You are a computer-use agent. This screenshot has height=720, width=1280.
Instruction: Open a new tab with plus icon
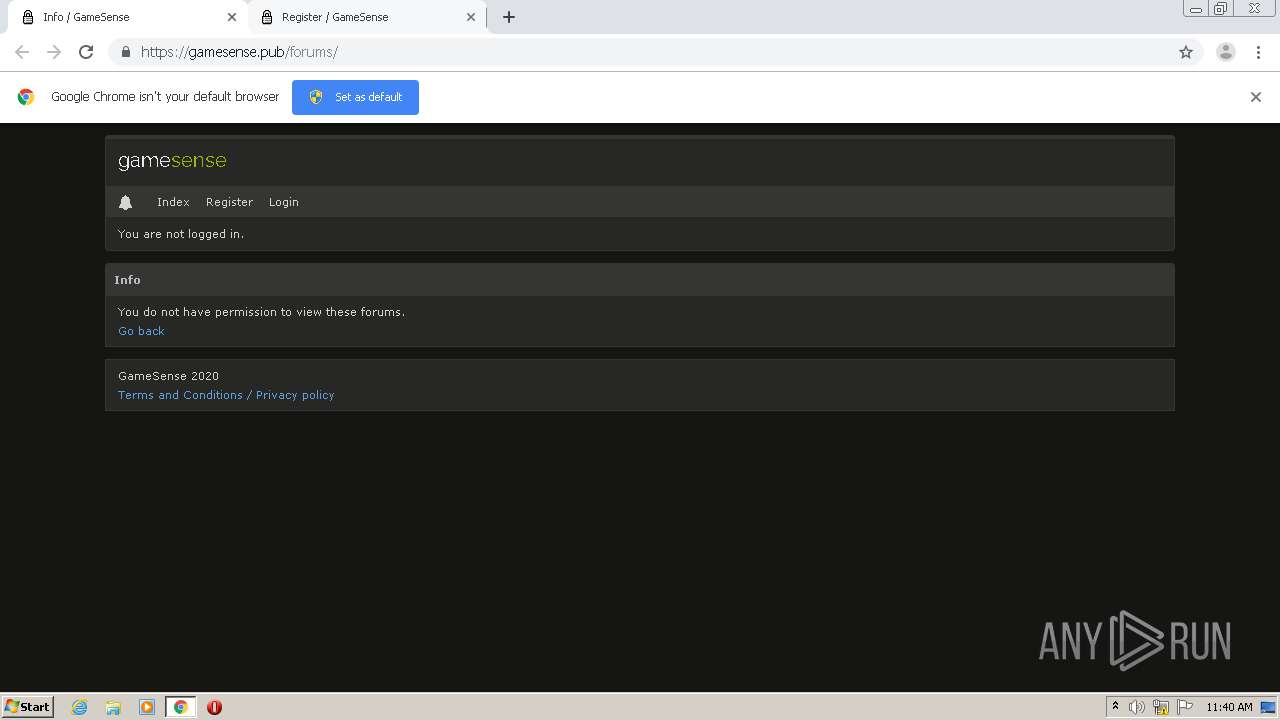point(509,17)
